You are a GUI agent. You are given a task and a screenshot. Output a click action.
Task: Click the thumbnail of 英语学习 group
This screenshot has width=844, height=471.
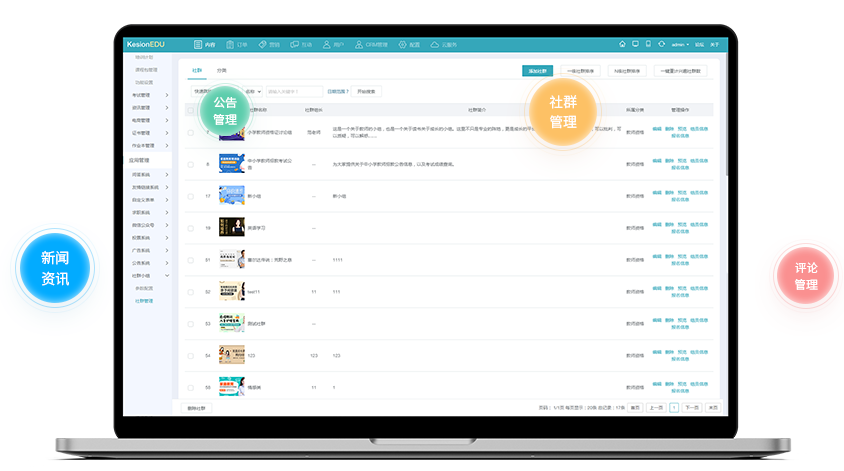coord(232,228)
